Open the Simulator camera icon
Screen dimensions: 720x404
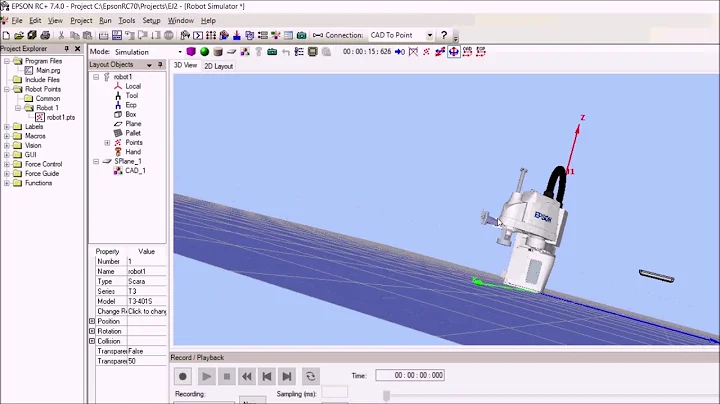click(301, 35)
